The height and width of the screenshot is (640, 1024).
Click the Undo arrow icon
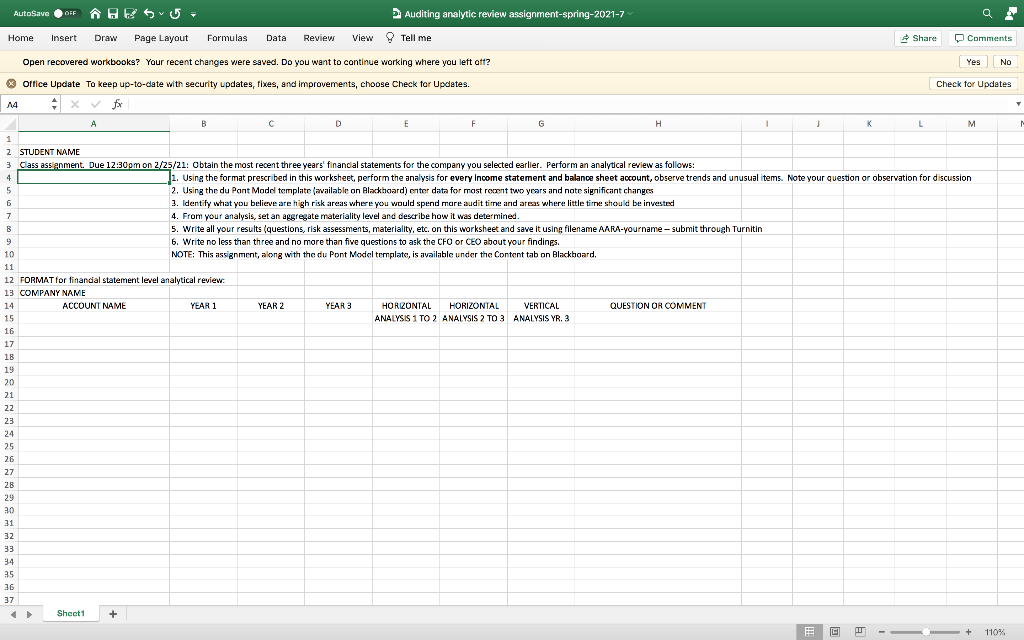[149, 13]
